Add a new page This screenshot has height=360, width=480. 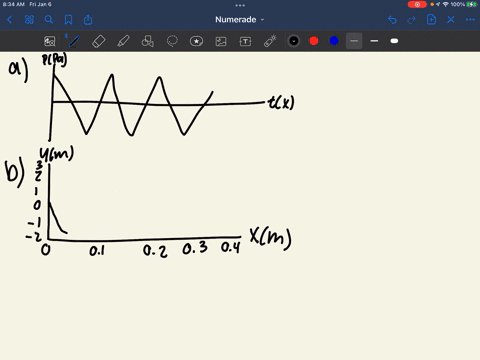pyautogui.click(x=431, y=20)
